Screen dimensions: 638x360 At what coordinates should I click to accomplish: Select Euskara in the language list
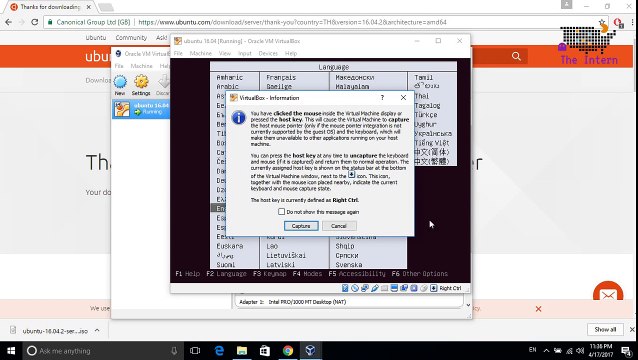point(229,246)
